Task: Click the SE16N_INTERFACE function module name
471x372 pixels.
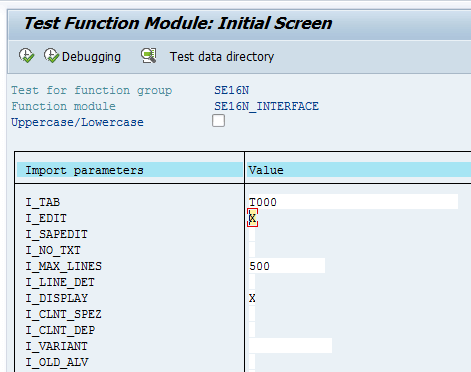Action: tap(266, 106)
